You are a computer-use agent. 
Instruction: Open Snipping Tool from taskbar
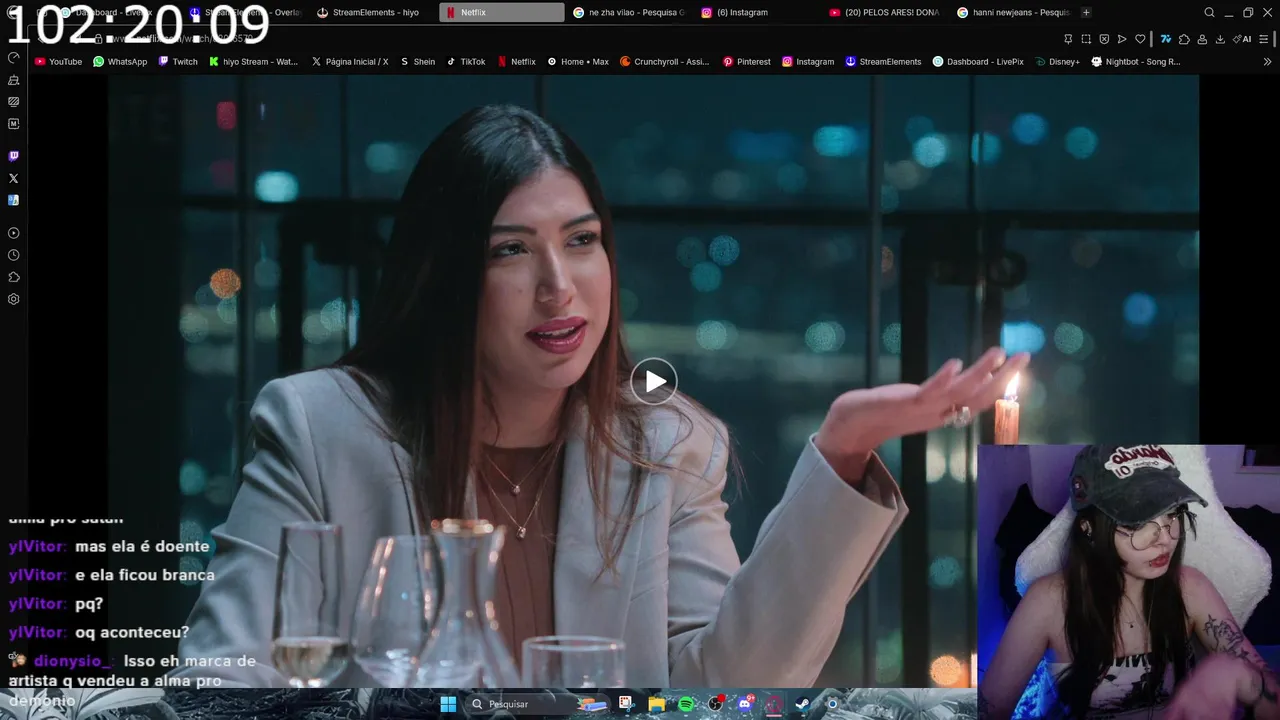(x=626, y=704)
